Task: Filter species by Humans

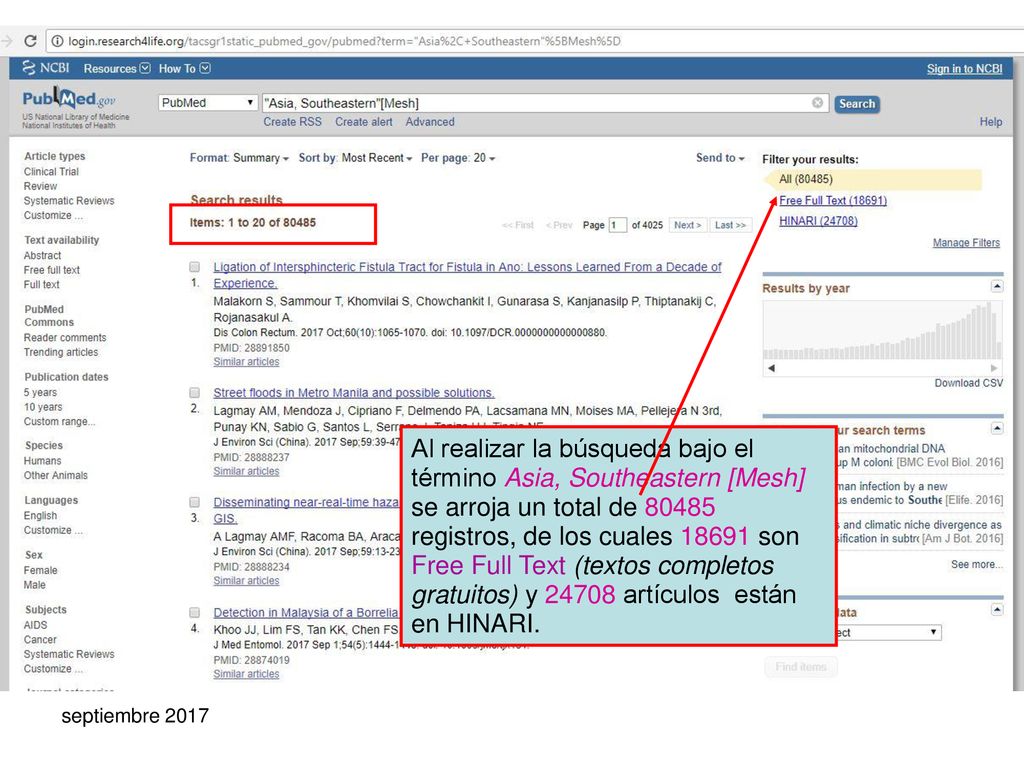Action: [x=42, y=460]
